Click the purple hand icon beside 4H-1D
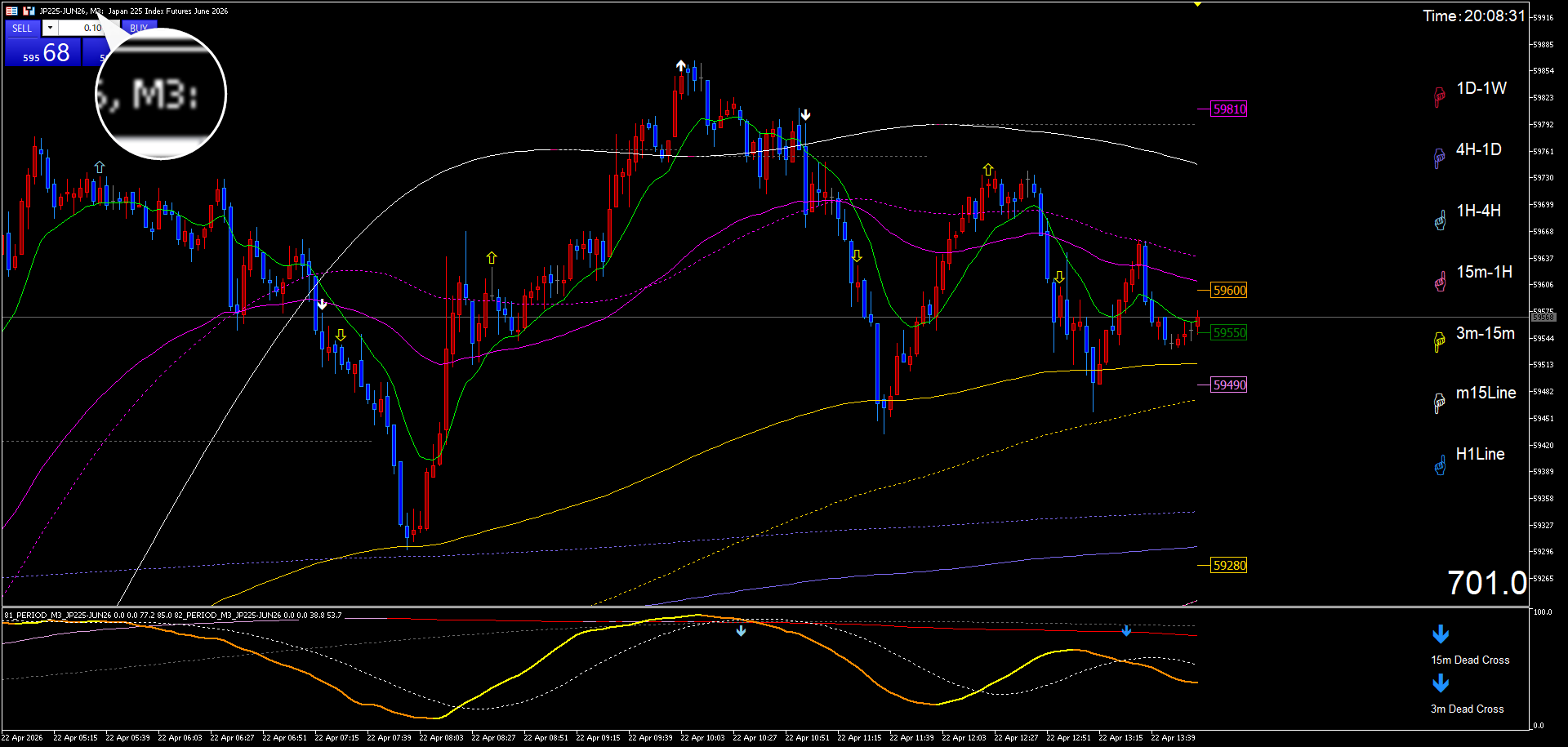Viewport: 1568px width, 747px height. point(1439,158)
